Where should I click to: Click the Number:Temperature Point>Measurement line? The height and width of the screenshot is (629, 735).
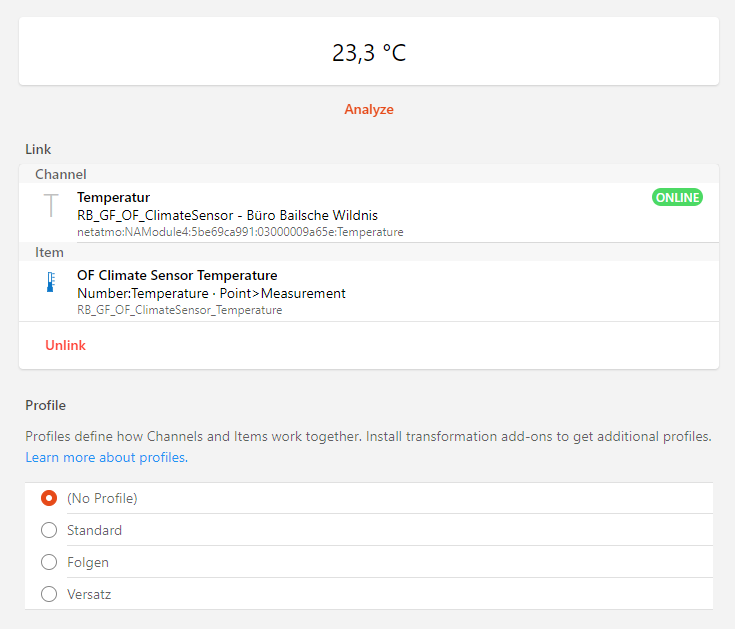[x=211, y=293]
